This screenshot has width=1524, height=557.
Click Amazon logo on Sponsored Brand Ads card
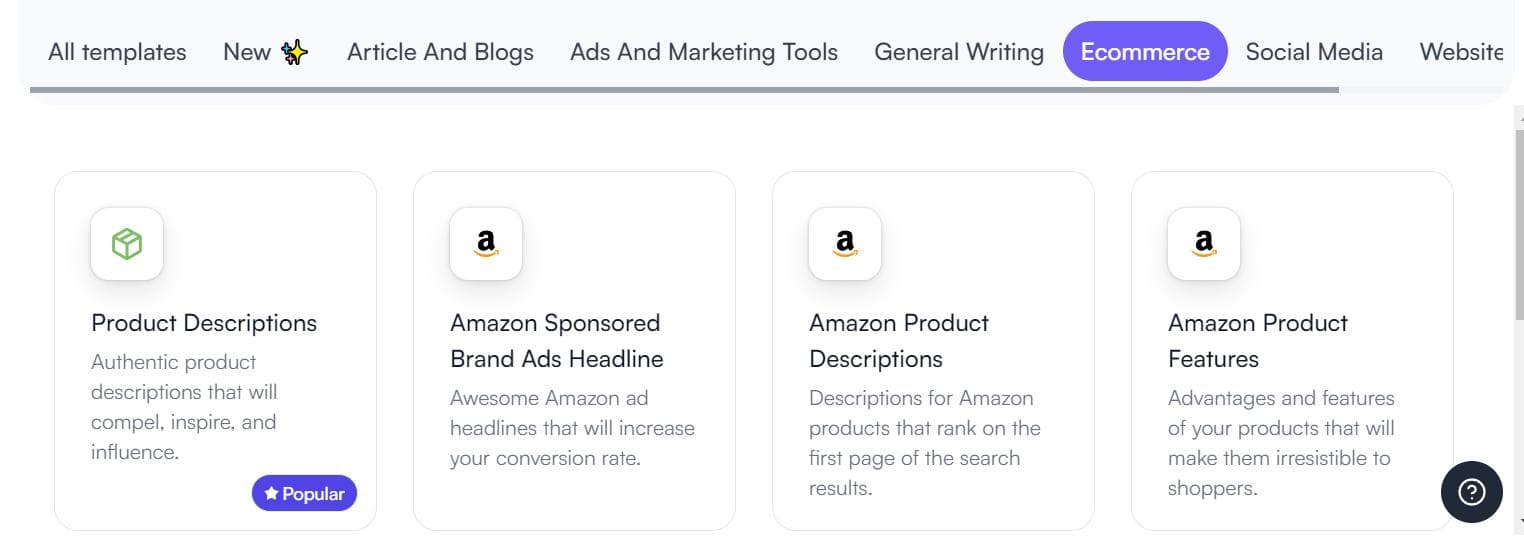coord(486,243)
